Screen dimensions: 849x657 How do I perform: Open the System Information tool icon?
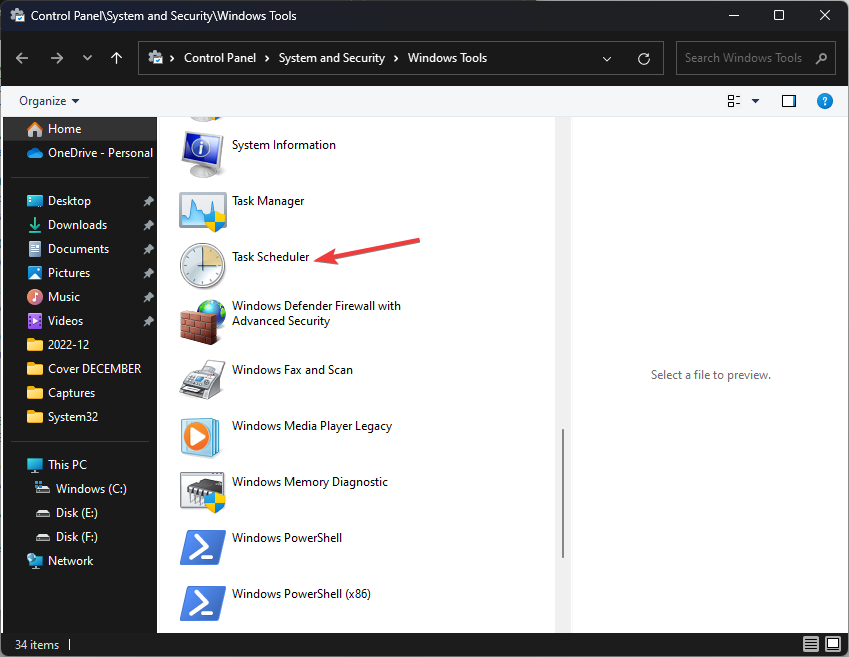click(x=203, y=154)
